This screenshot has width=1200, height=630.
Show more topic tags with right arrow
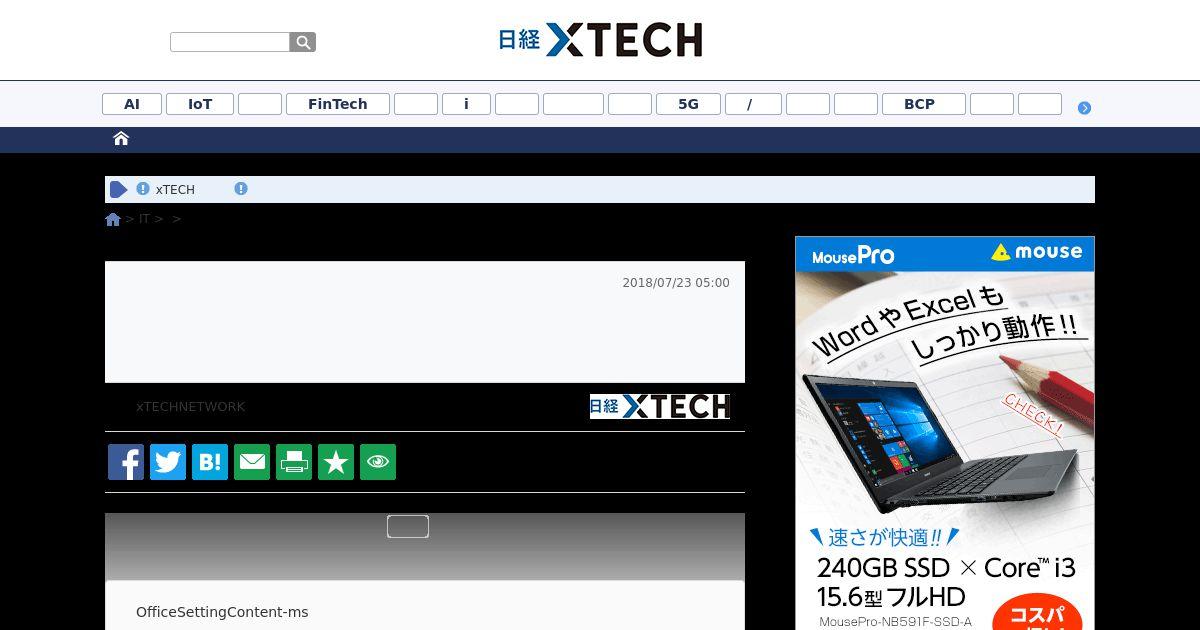1084,108
